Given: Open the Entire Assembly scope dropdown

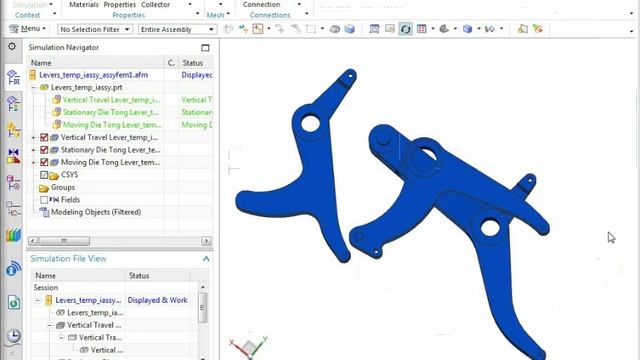Looking at the screenshot, I should pos(177,29).
